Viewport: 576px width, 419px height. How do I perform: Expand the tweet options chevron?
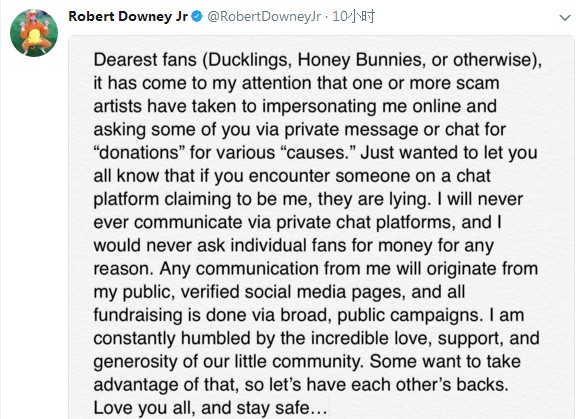pos(565,17)
